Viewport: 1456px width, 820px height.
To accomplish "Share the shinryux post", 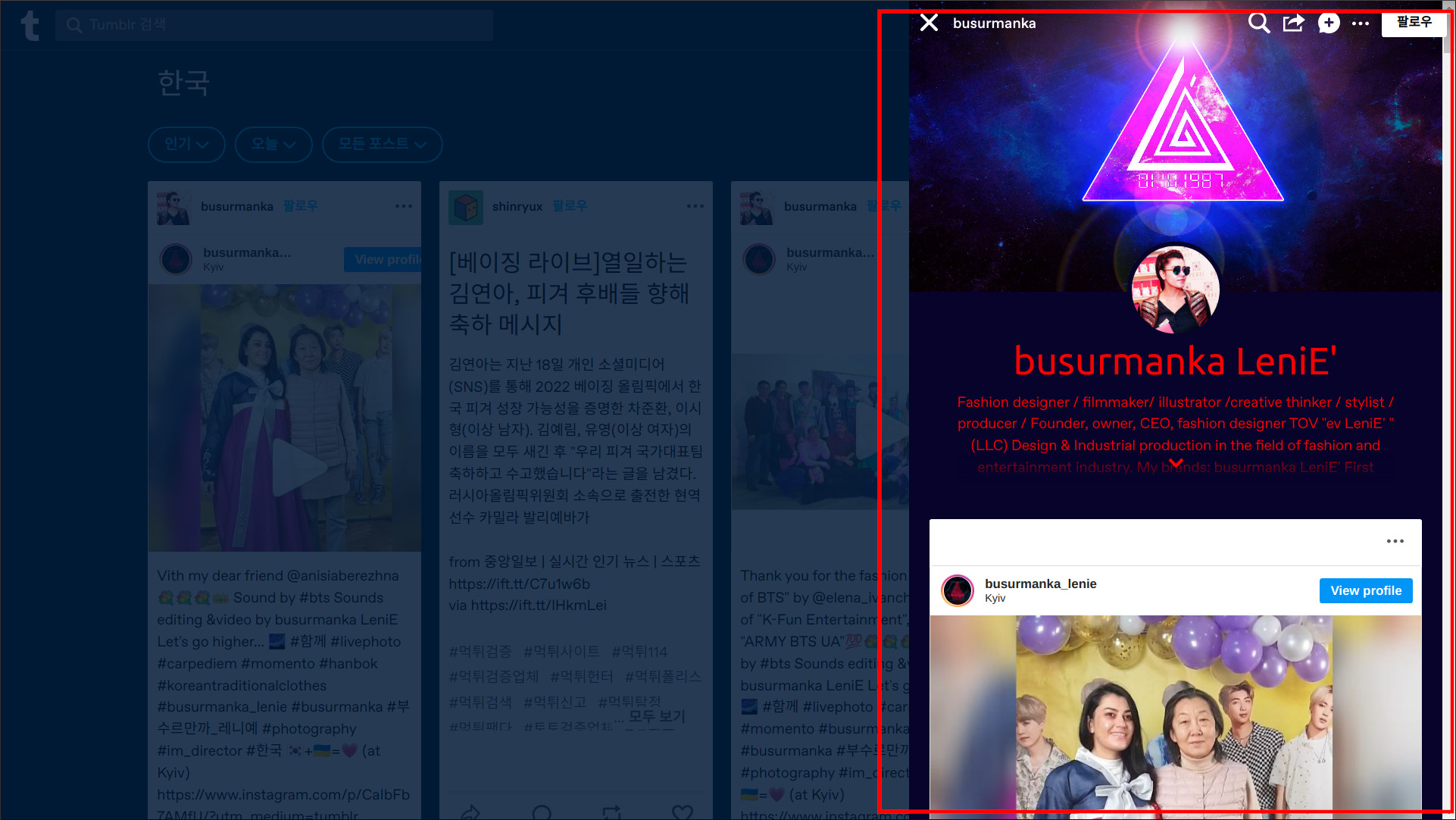I will [x=470, y=812].
